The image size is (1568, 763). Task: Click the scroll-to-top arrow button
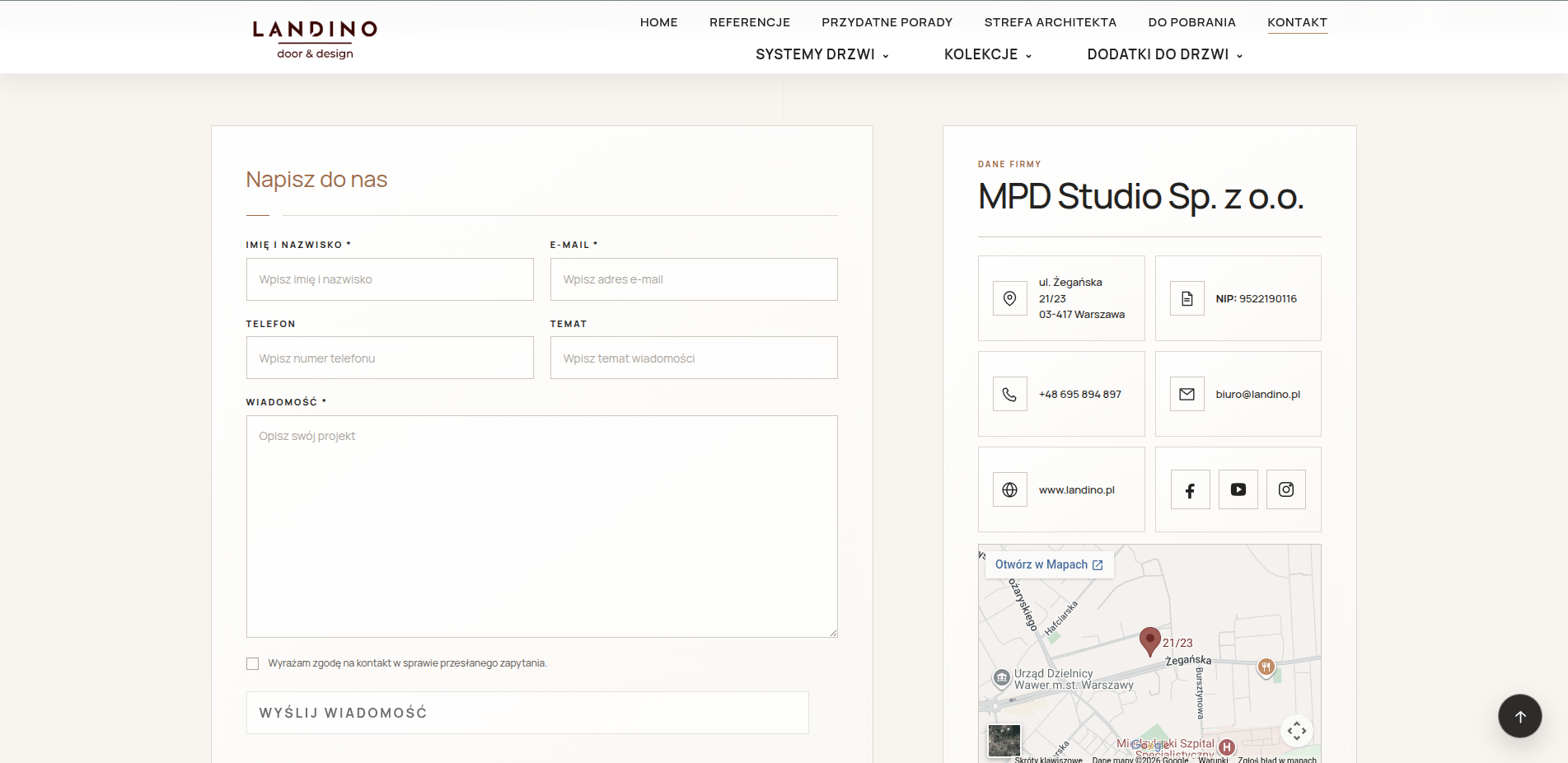tap(1520, 716)
